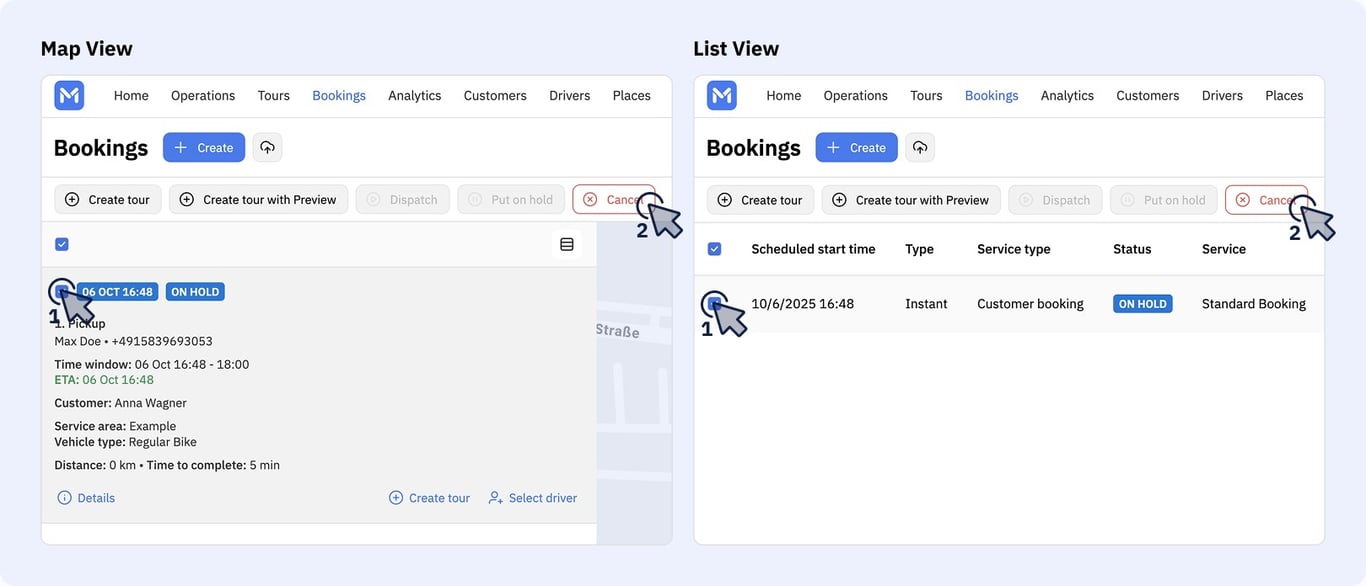
Task: Click customer name Anna Wagner
Action: click(150, 403)
